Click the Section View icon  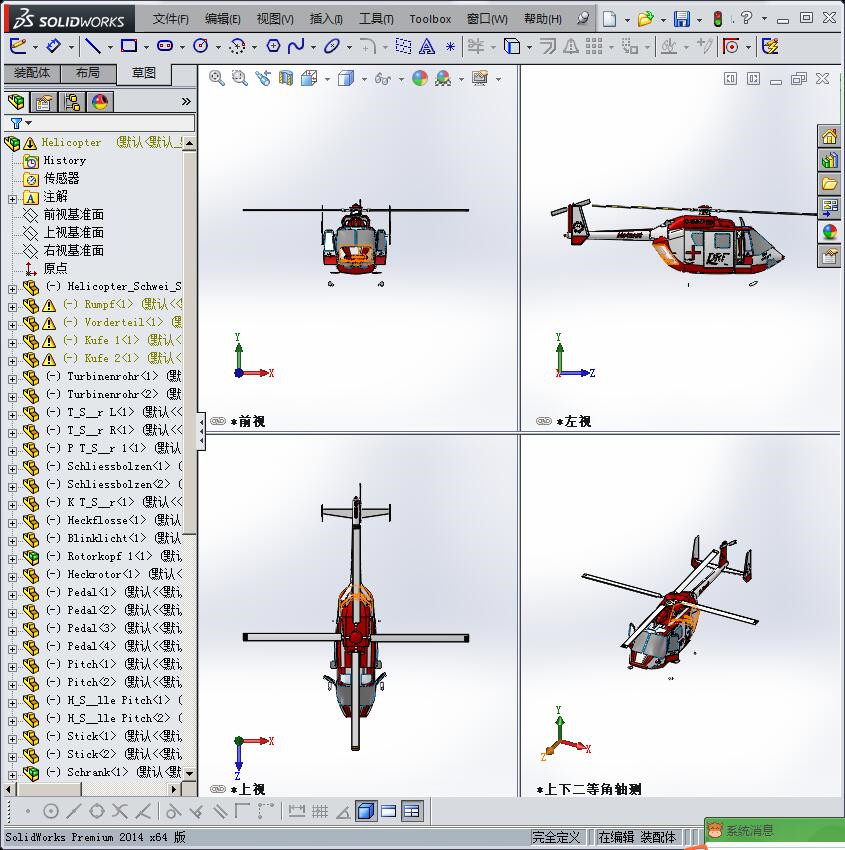tap(286, 79)
